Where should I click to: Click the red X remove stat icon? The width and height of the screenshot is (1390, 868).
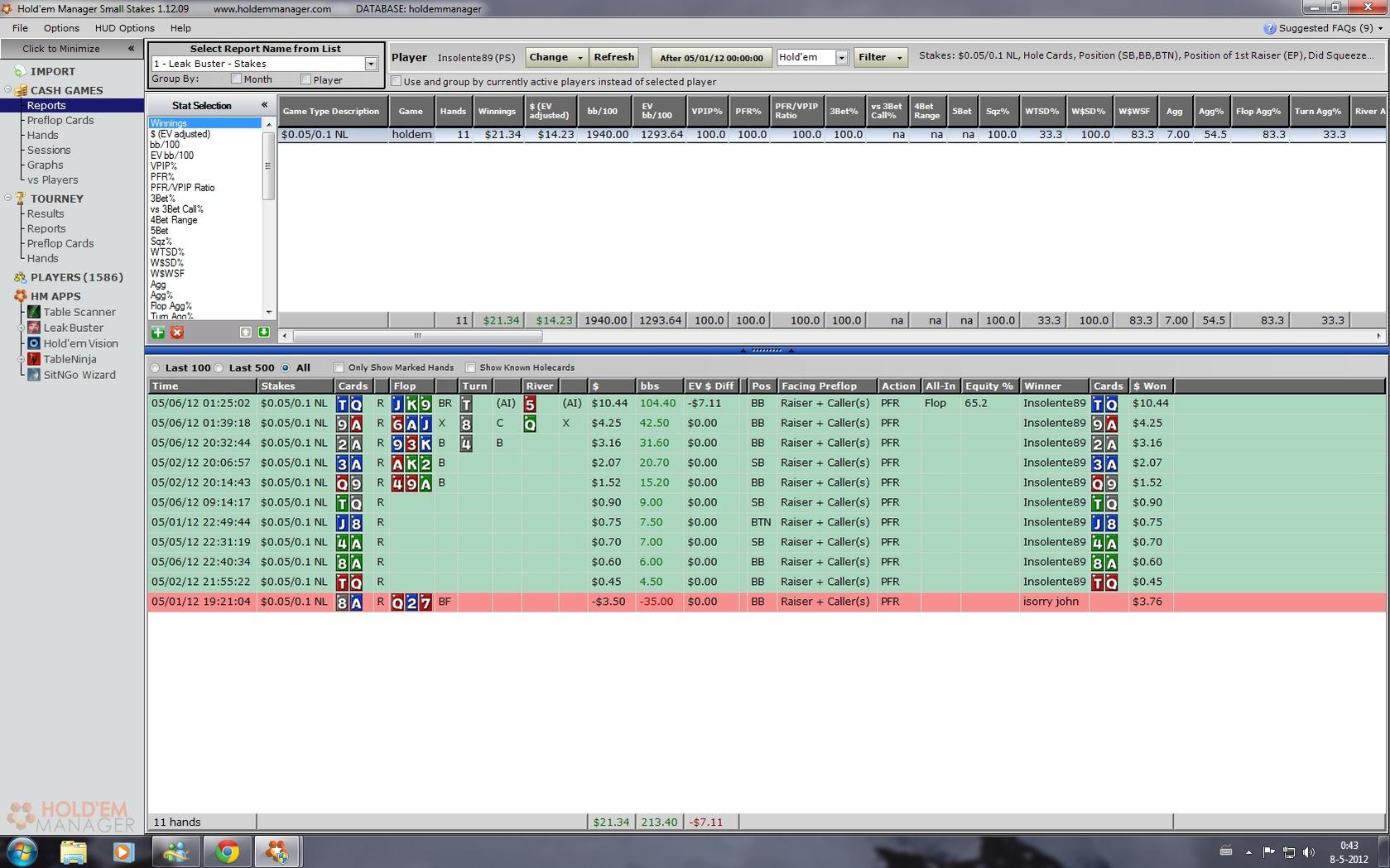click(x=177, y=333)
